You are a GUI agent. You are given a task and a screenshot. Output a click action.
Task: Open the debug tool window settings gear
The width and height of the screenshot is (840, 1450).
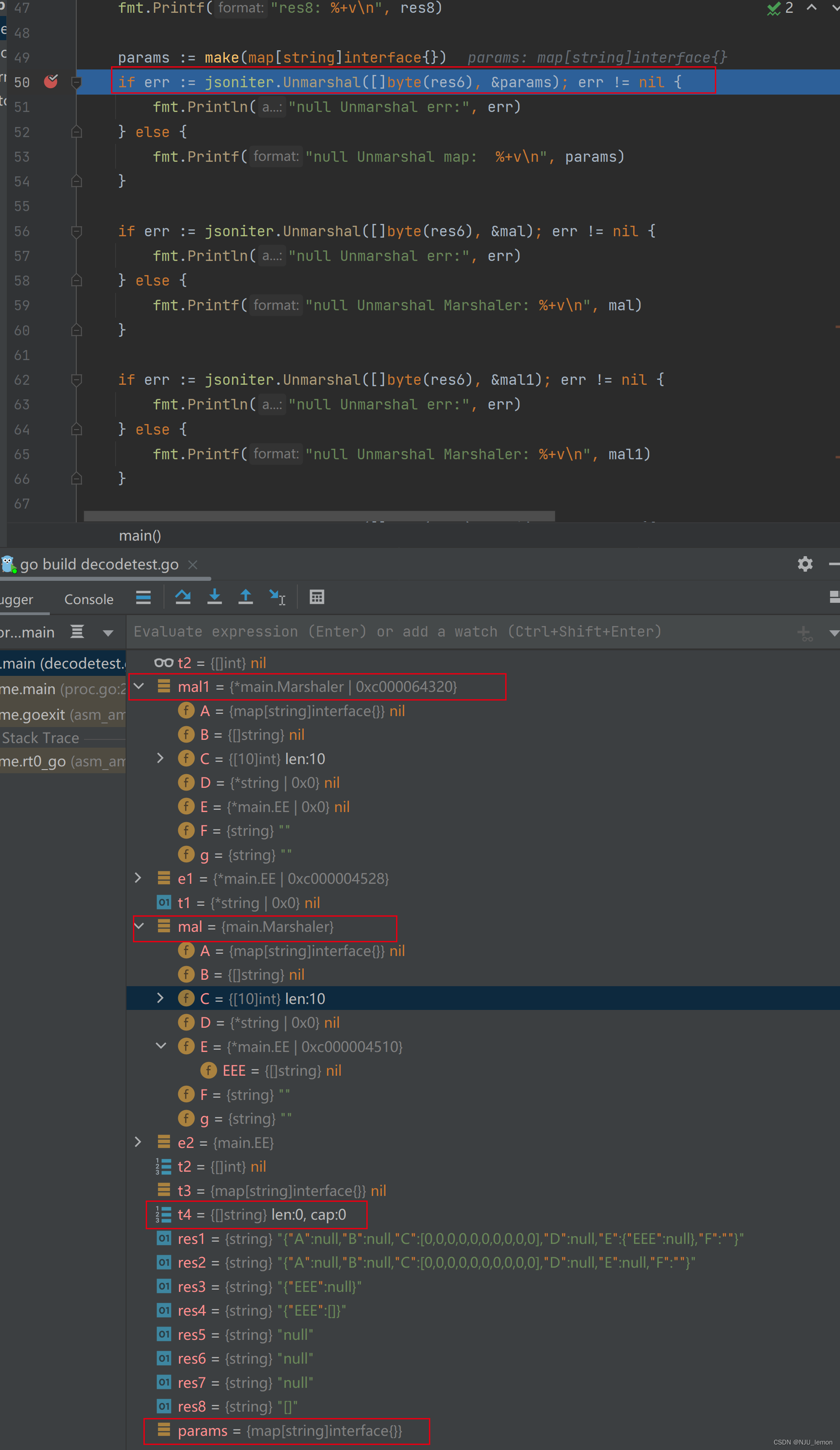pos(805,564)
